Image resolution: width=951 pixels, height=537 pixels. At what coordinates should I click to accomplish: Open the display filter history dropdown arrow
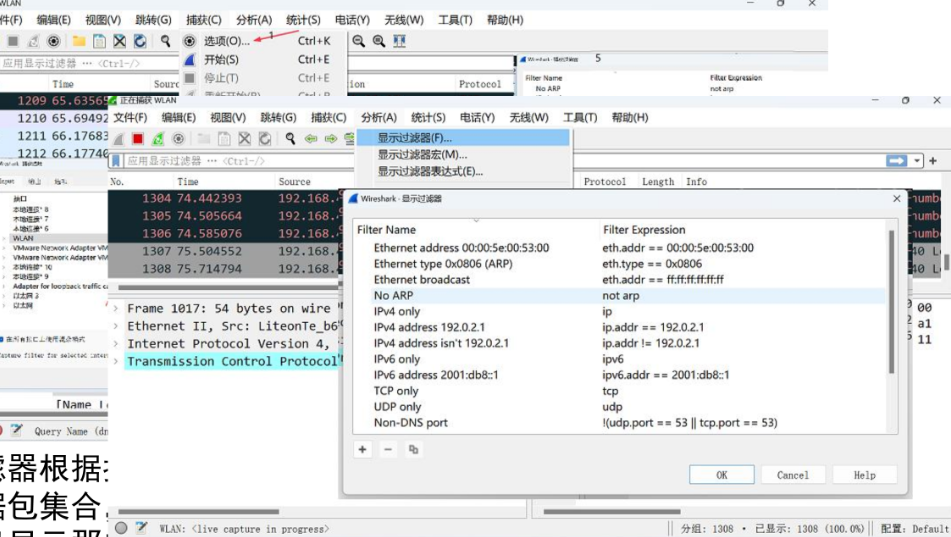[x=918, y=161]
